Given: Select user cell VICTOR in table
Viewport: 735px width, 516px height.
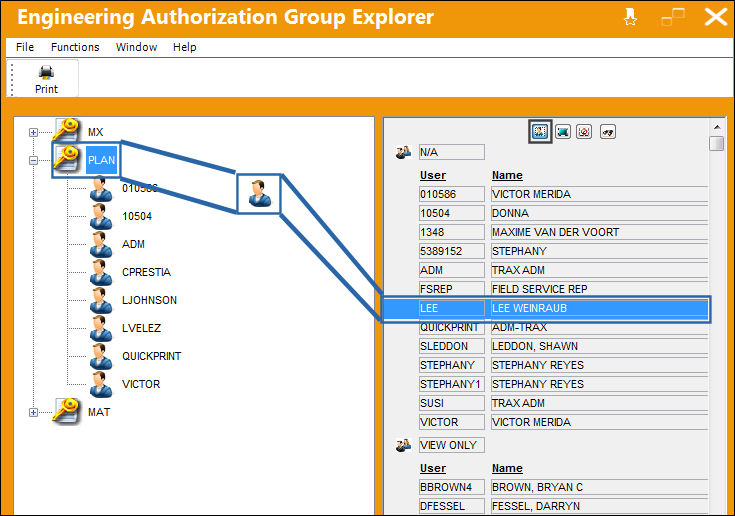Looking at the screenshot, I should pyautogui.click(x=451, y=422).
